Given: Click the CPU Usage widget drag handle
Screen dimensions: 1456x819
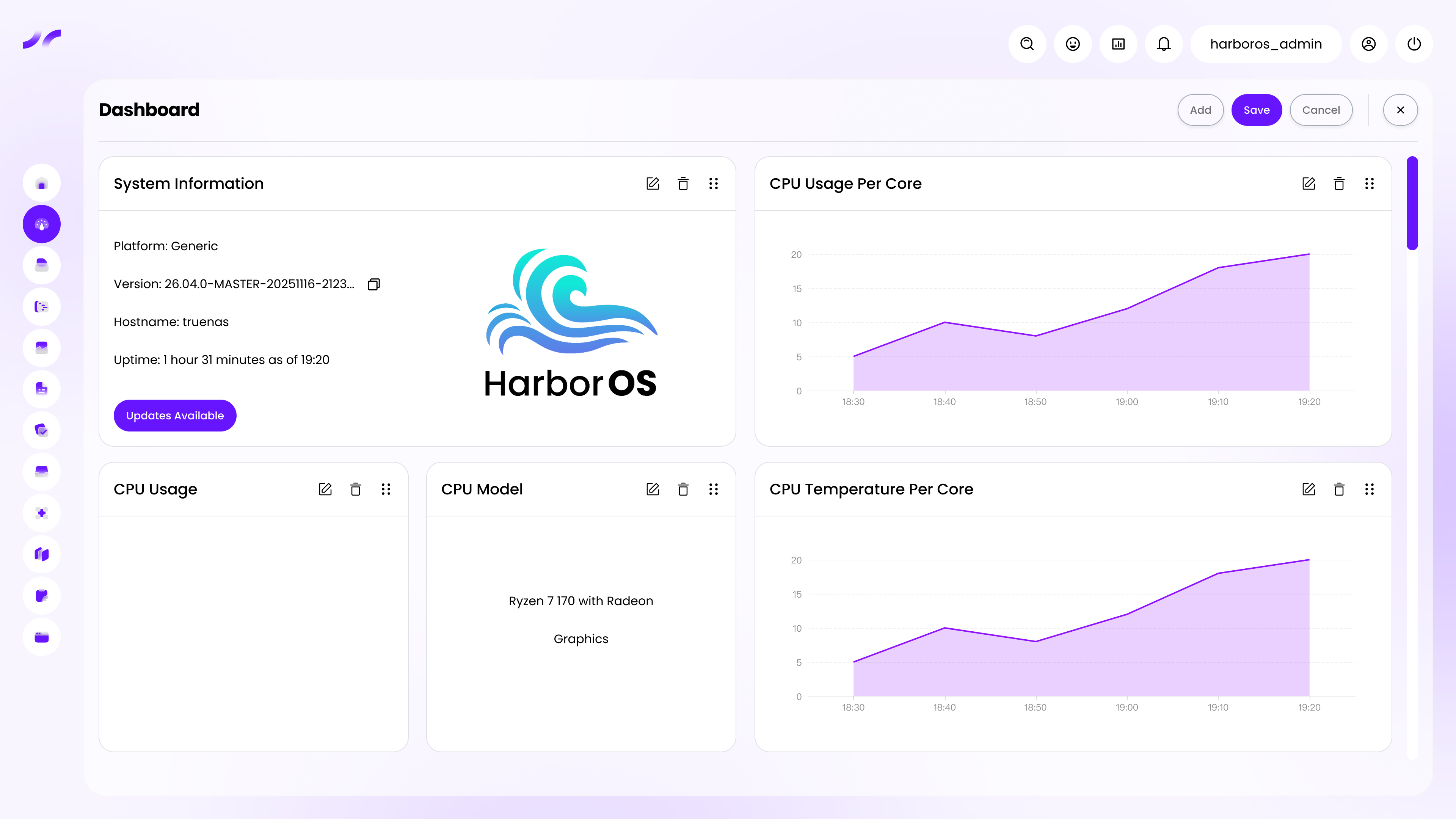Looking at the screenshot, I should click(386, 489).
